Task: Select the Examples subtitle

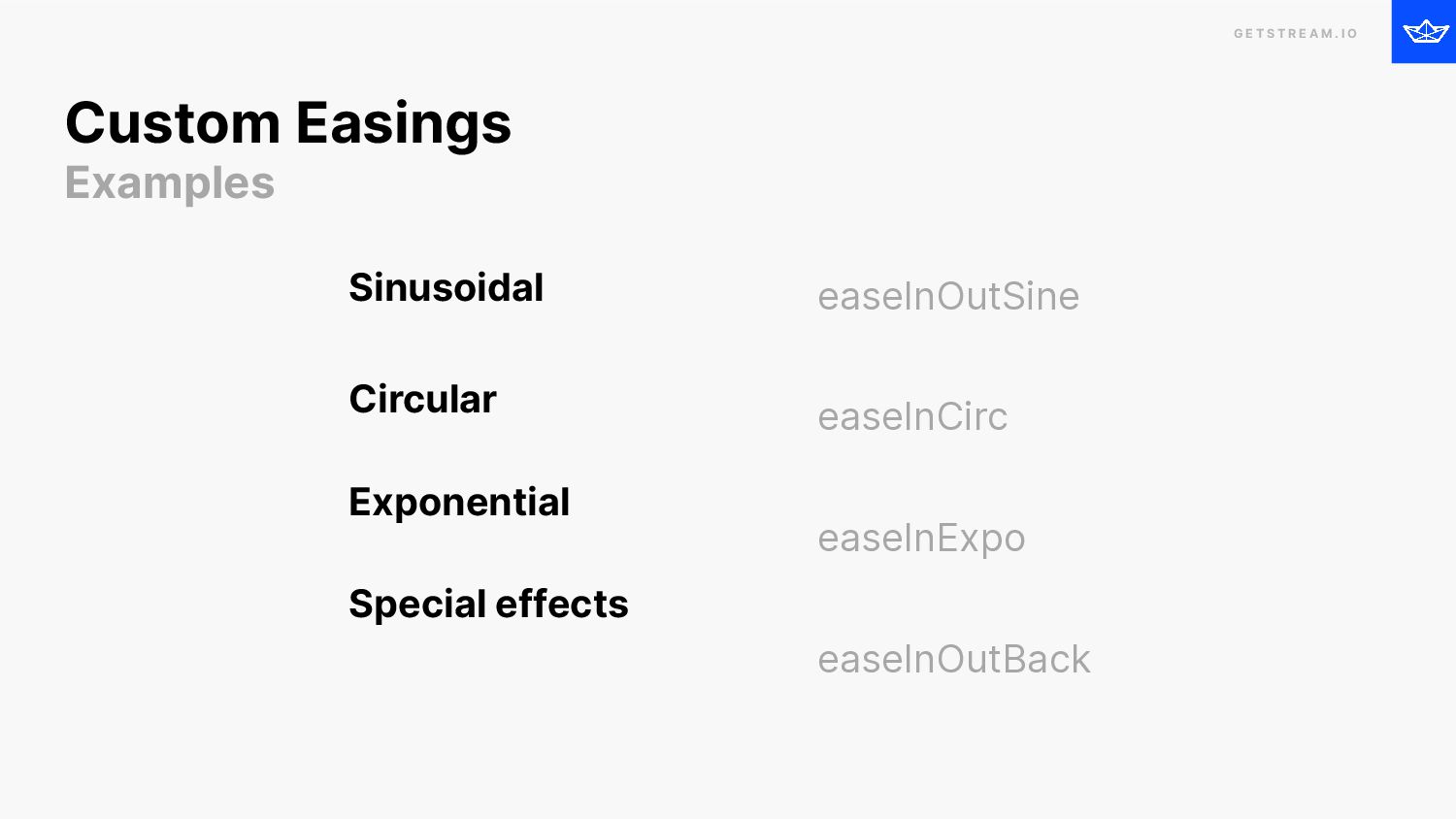Action: point(170,183)
